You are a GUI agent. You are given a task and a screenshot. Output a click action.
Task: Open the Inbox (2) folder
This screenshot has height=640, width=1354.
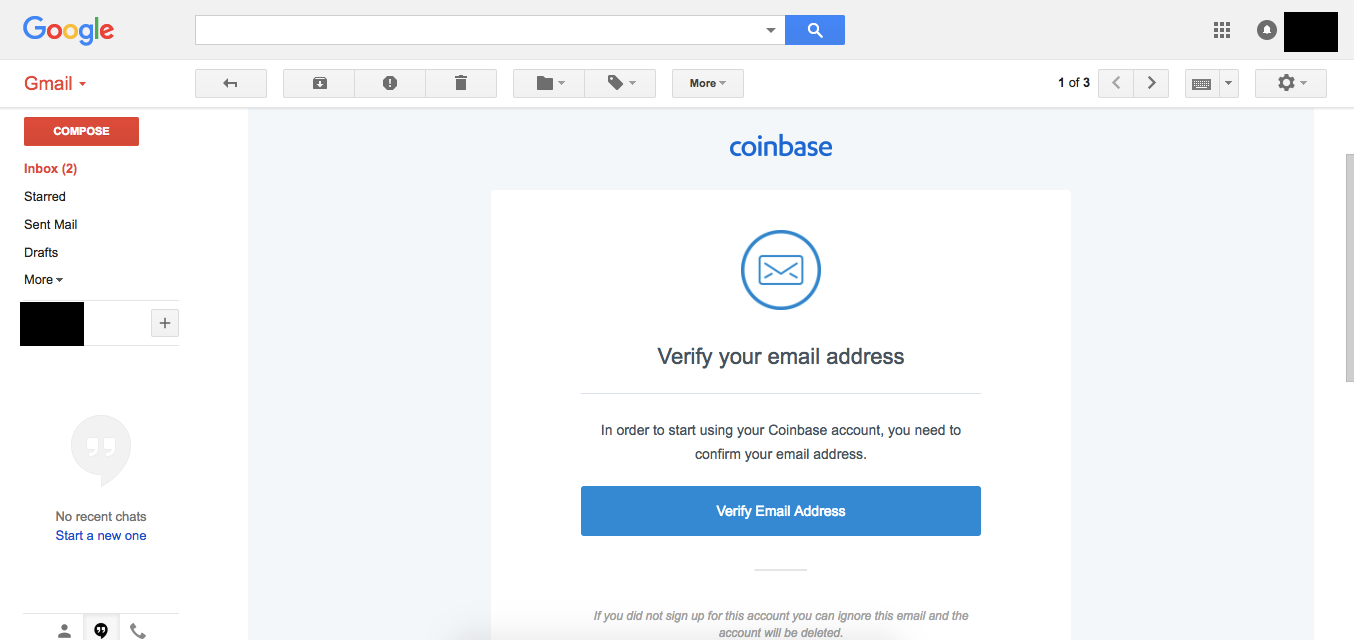50,169
